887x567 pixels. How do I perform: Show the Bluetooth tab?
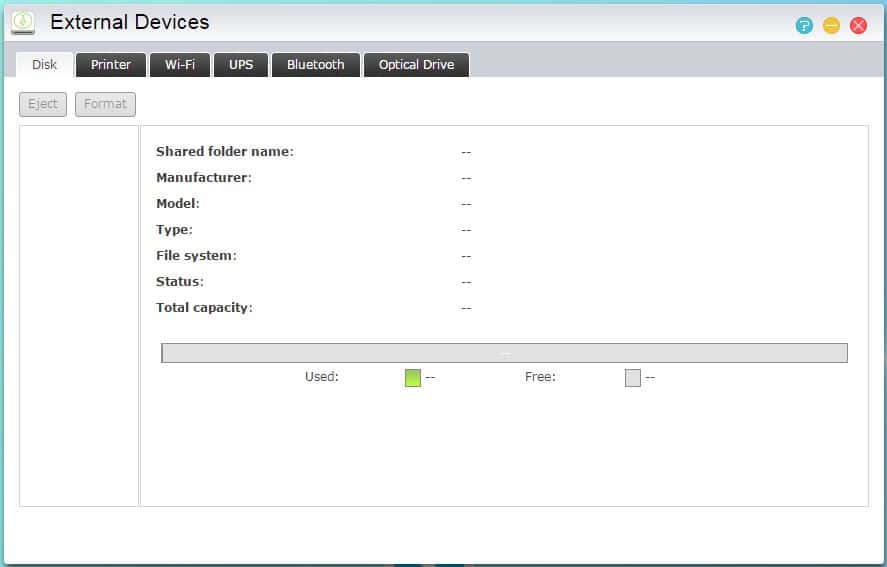[315, 65]
